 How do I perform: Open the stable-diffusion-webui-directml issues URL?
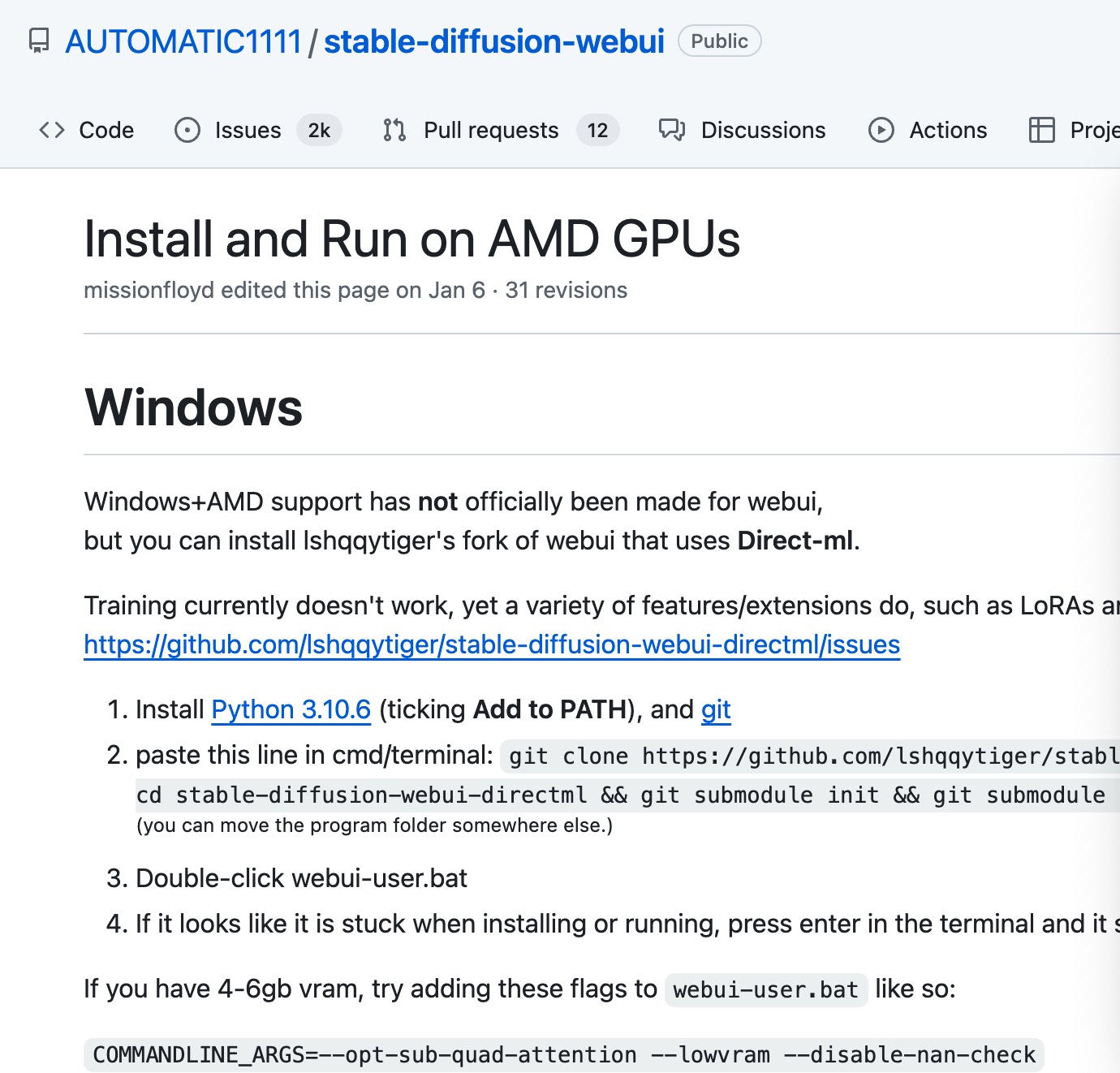point(492,644)
